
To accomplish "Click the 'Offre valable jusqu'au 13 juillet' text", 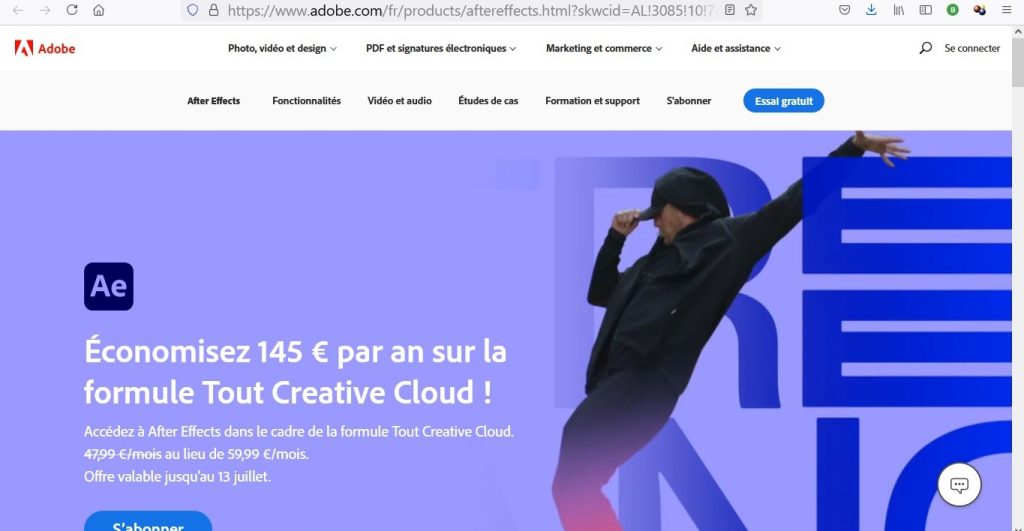I will [x=177, y=476].
